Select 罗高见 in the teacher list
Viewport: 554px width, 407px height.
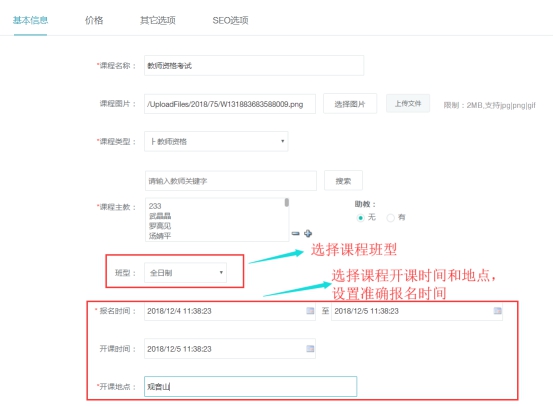(160, 226)
